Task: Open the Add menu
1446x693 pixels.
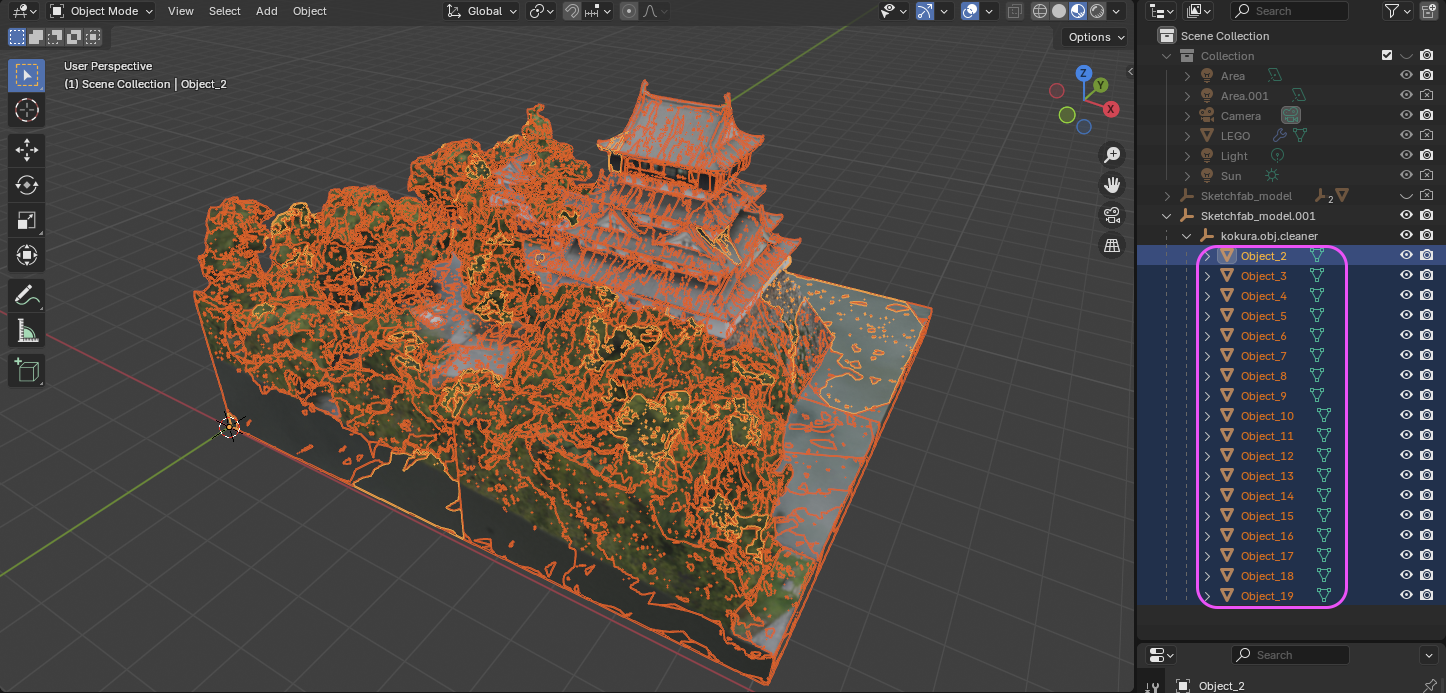Action: tap(267, 11)
